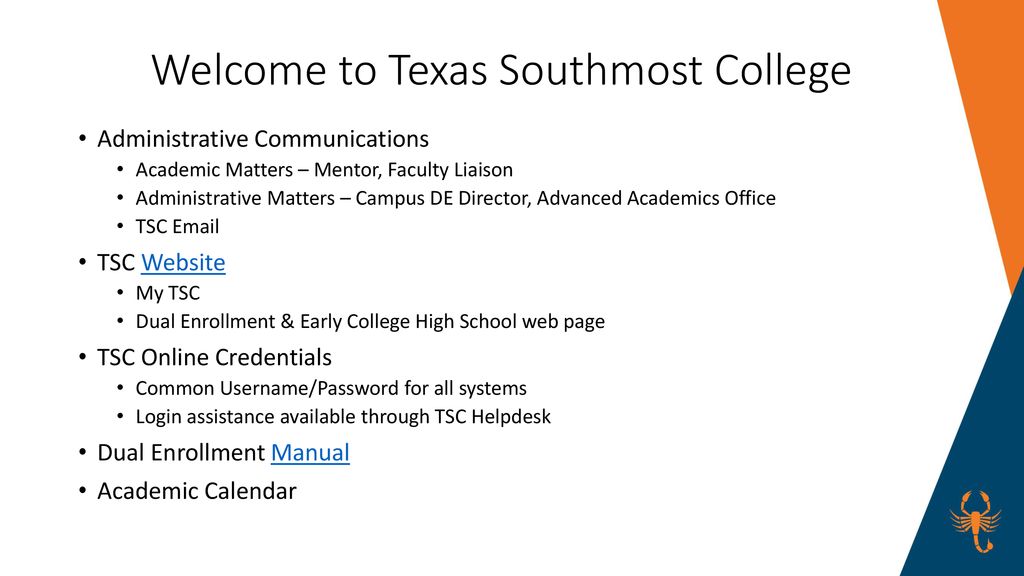Click the My TSC sub-bullet
Viewport: 1024px width, 576px height.
pos(167,293)
